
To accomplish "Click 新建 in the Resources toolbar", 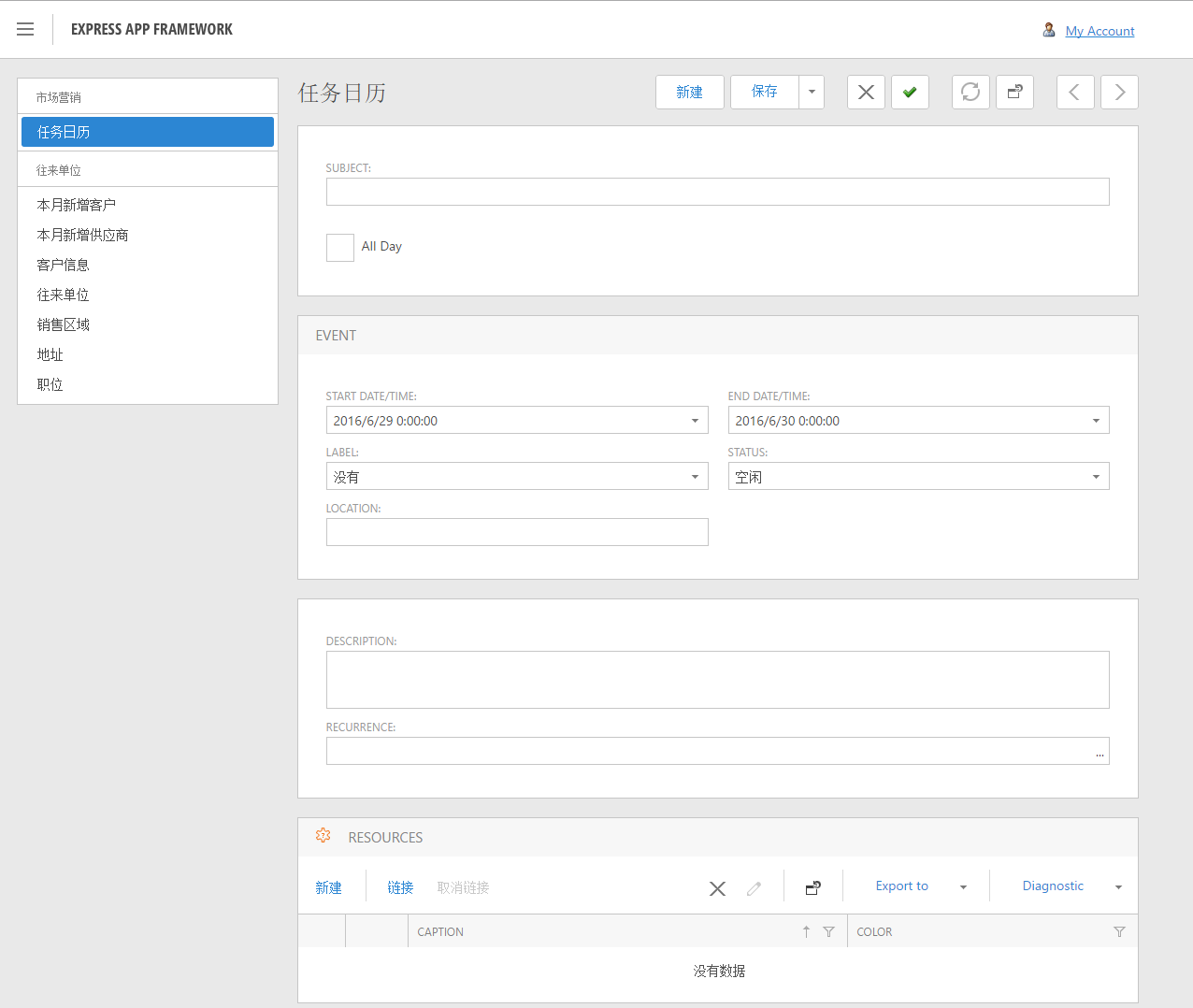I will pos(328,887).
